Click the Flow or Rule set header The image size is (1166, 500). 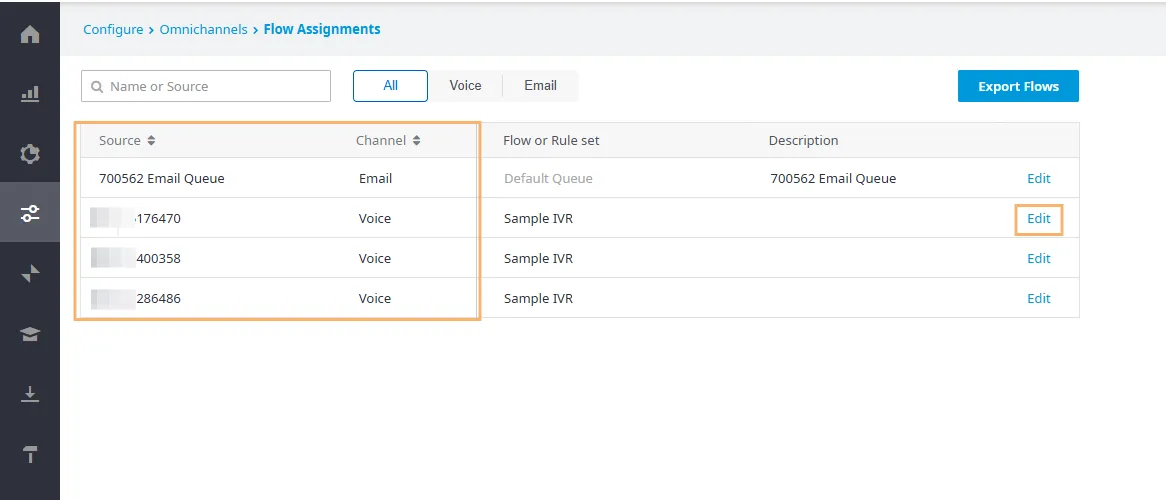551,141
